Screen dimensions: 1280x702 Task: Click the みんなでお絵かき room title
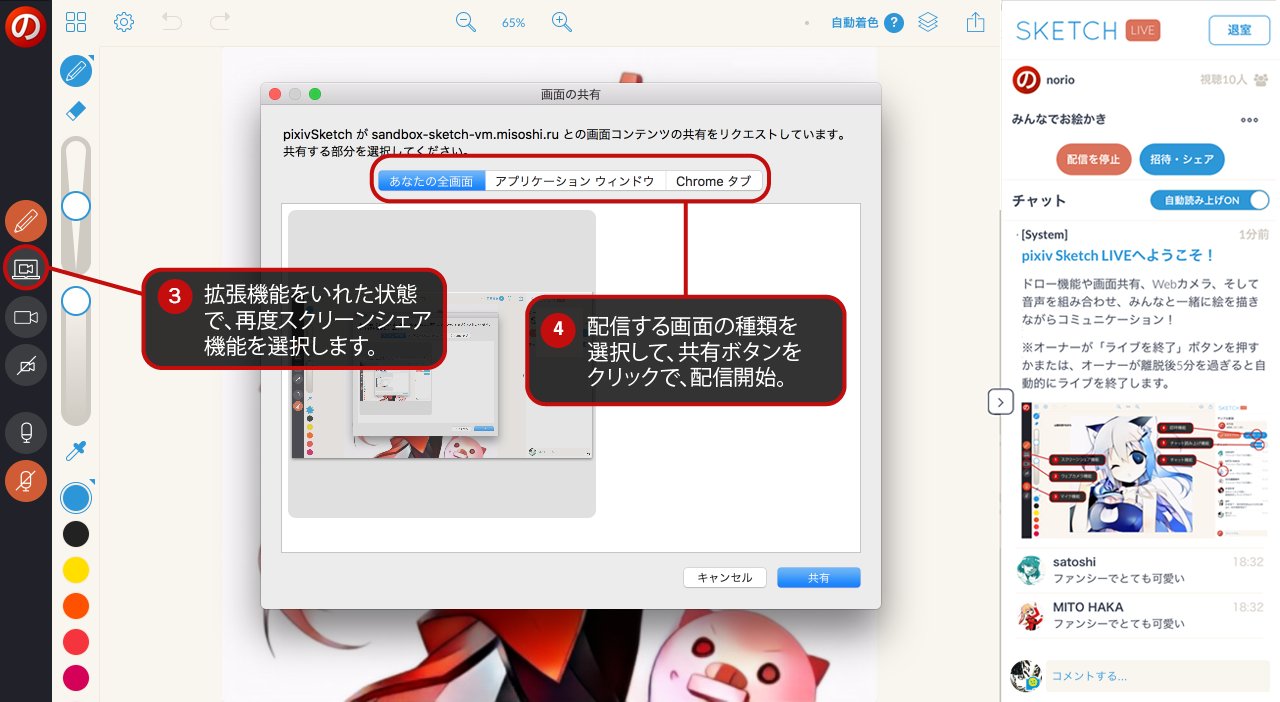coord(1059,119)
